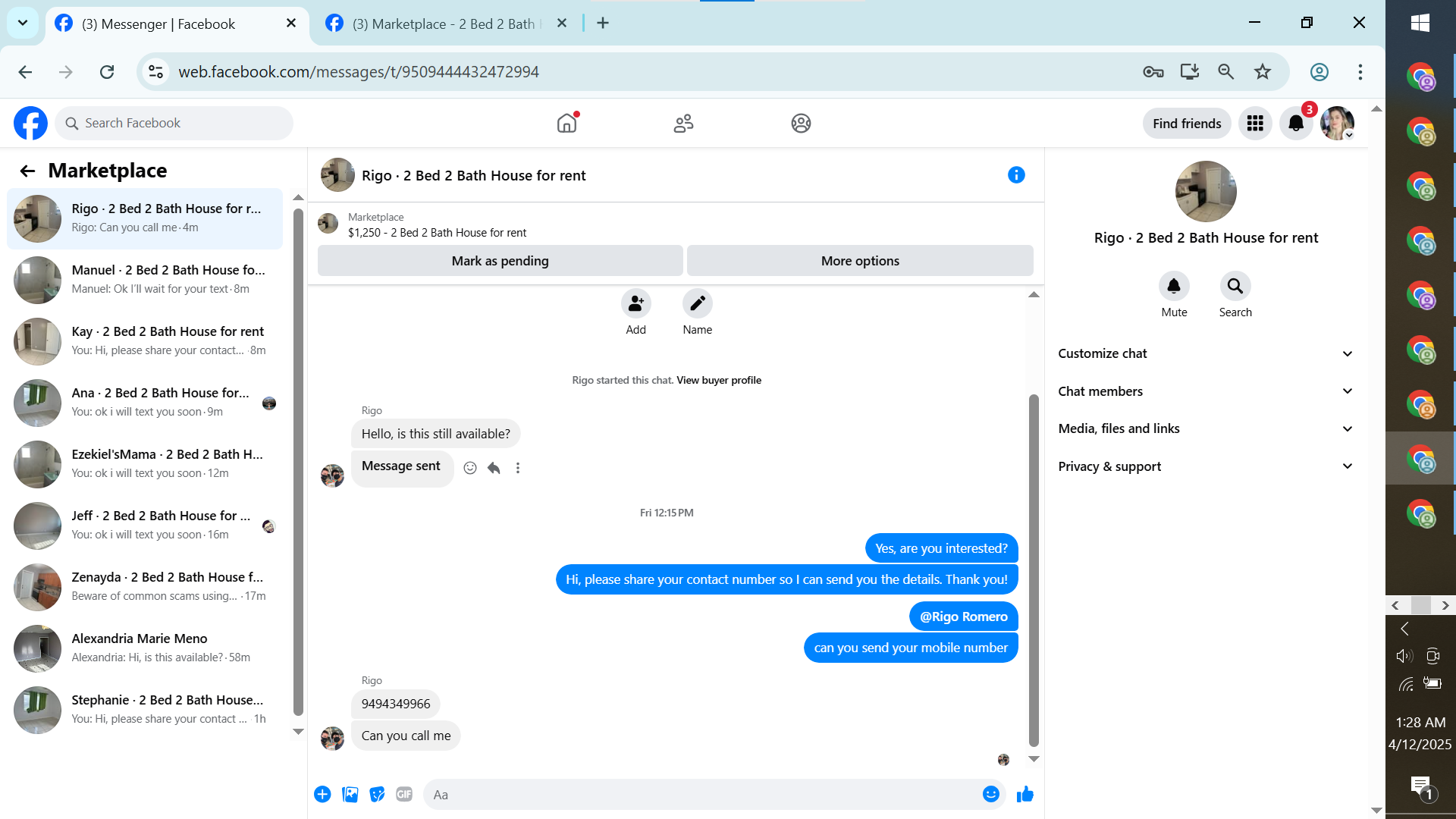This screenshot has width=1456, height=819.
Task: Search in conversation with magnifier icon
Action: (1235, 286)
